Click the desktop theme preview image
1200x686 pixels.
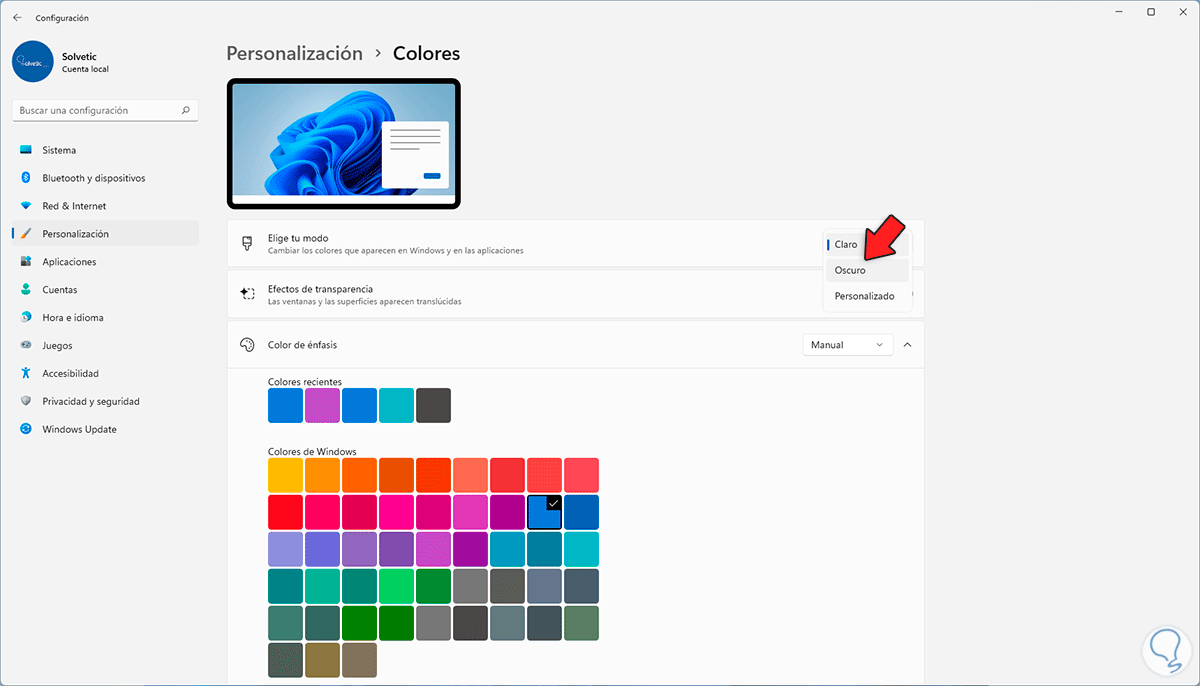click(344, 144)
